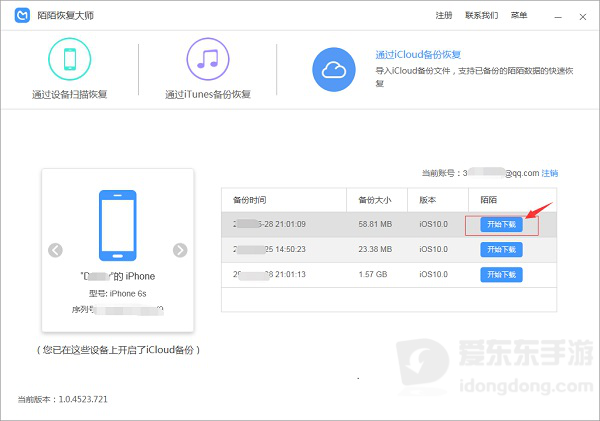Viewport: 600px width, 421px height.
Task: Show the previous device with left arrow
Action: tap(55, 250)
